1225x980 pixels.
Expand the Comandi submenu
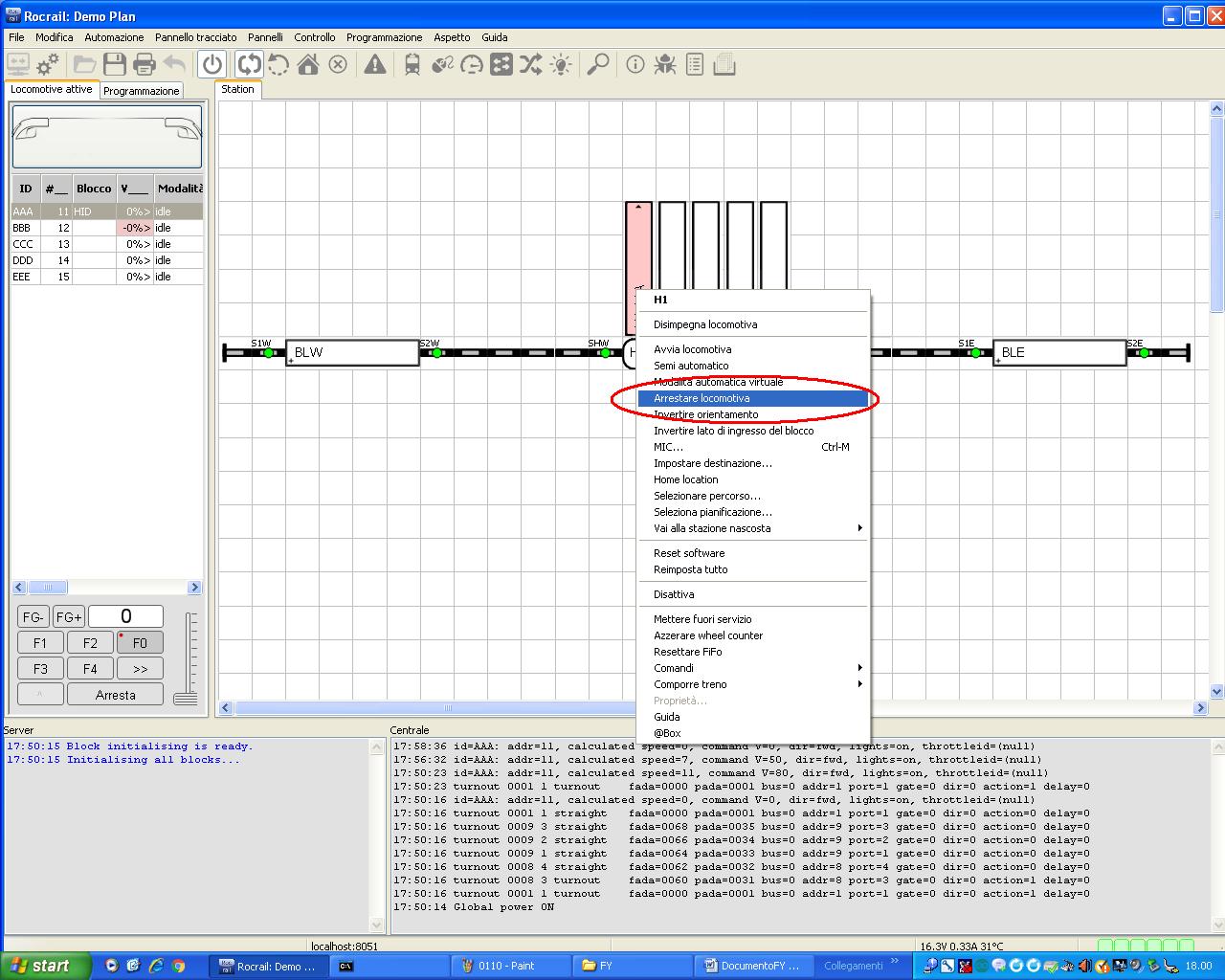click(x=753, y=668)
